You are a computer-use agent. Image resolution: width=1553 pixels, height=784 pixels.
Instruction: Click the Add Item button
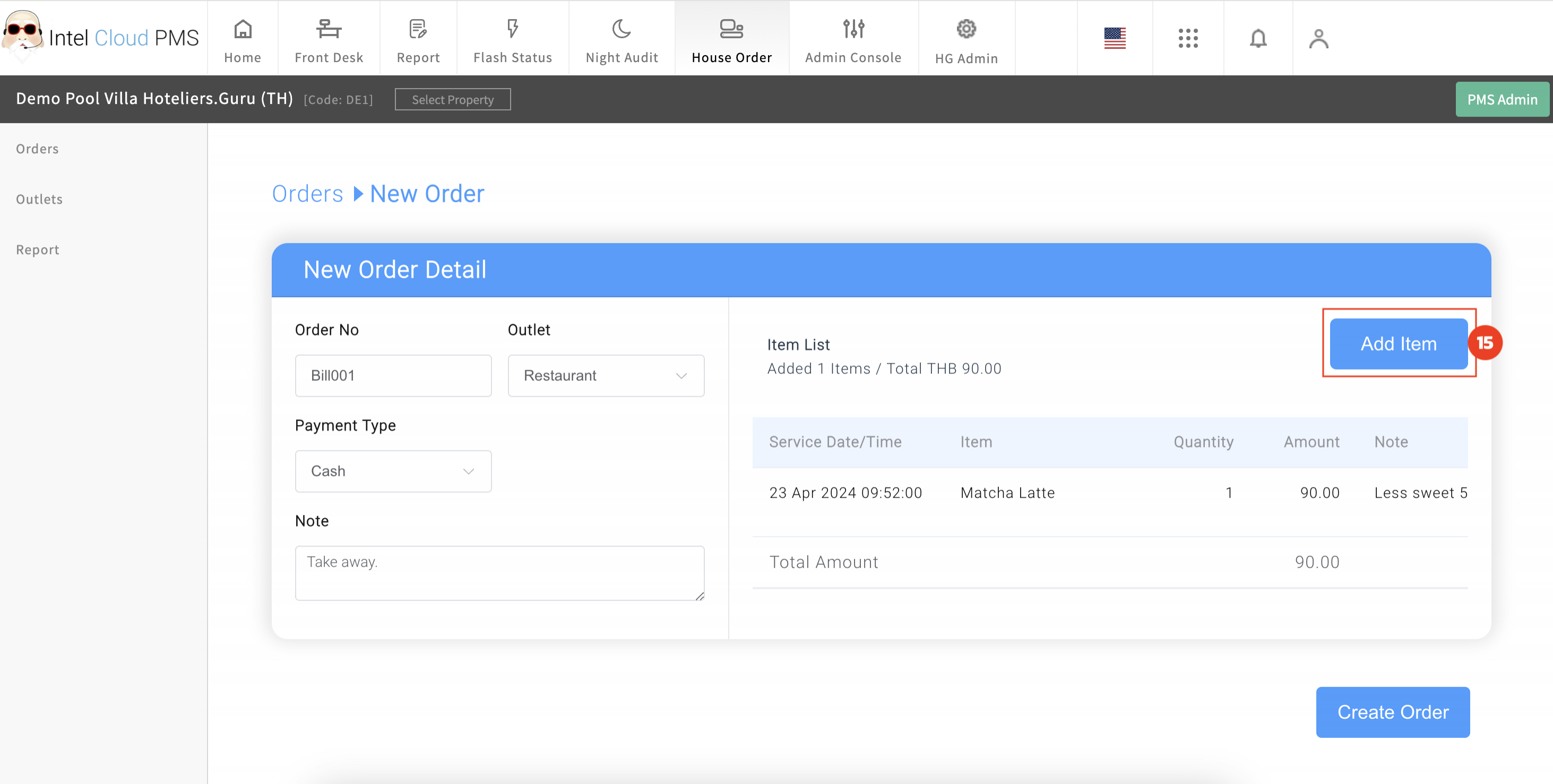pos(1398,344)
